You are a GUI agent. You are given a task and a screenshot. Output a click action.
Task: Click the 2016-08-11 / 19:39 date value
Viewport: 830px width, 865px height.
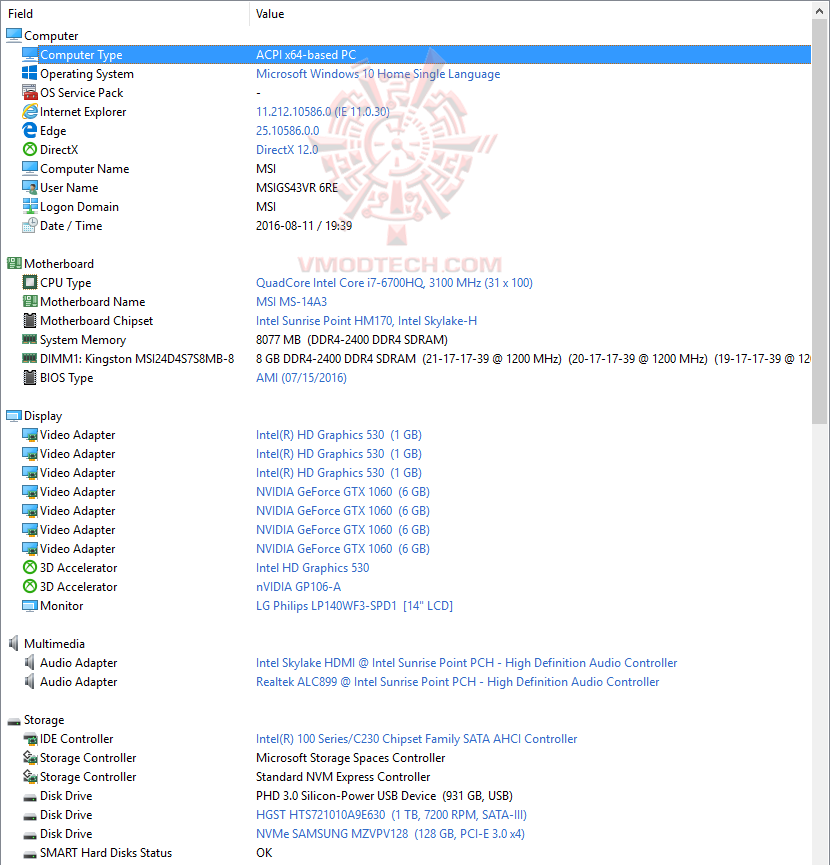(304, 226)
